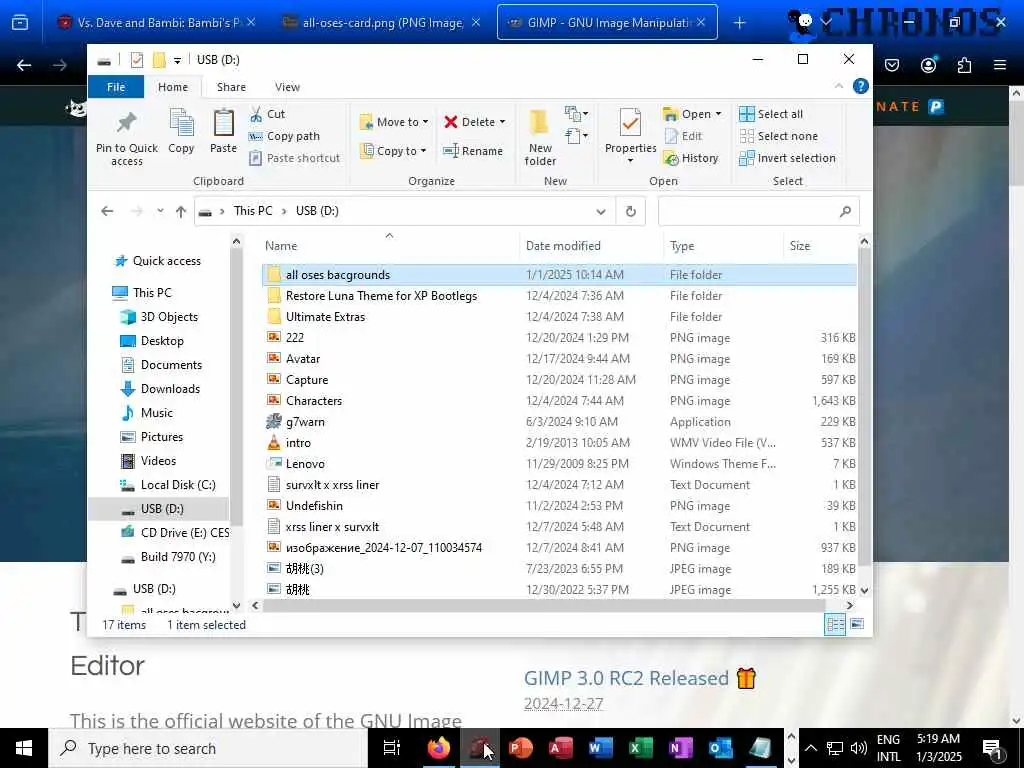Open History in ribbon
Image resolution: width=1024 pixels, height=768 pixels.
coord(690,158)
